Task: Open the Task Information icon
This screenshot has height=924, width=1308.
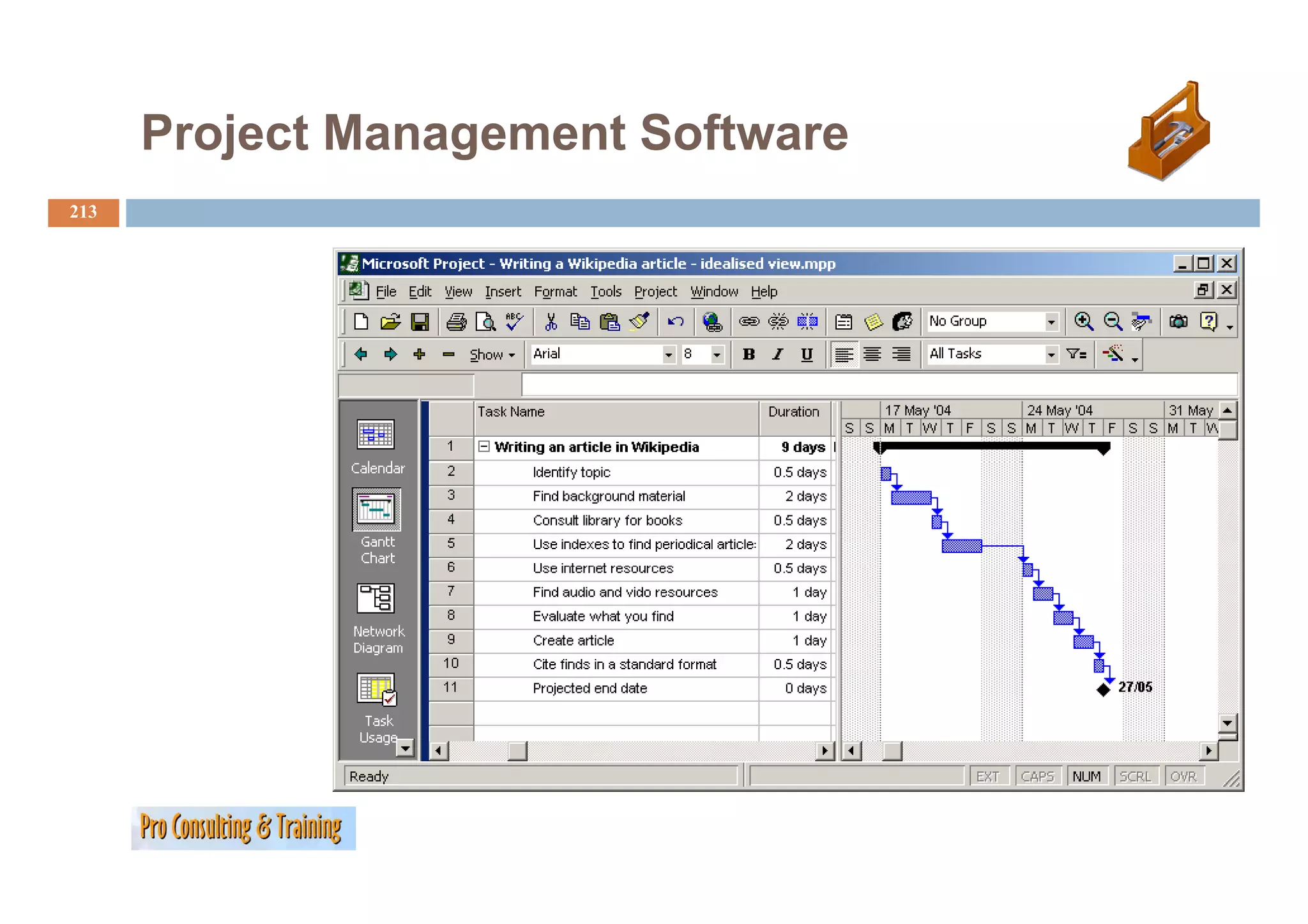Action: pyautogui.click(x=844, y=321)
